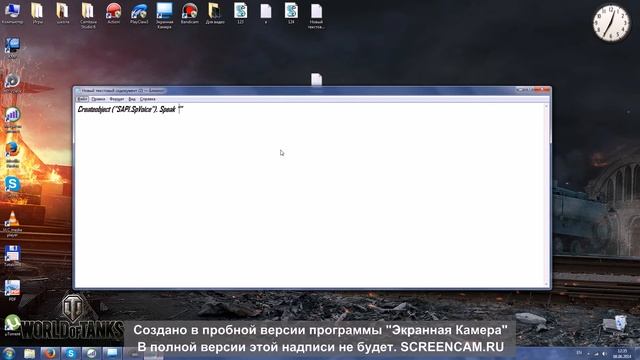Open the Windows Start menu
The height and width of the screenshot is (360, 640).
click(9, 353)
